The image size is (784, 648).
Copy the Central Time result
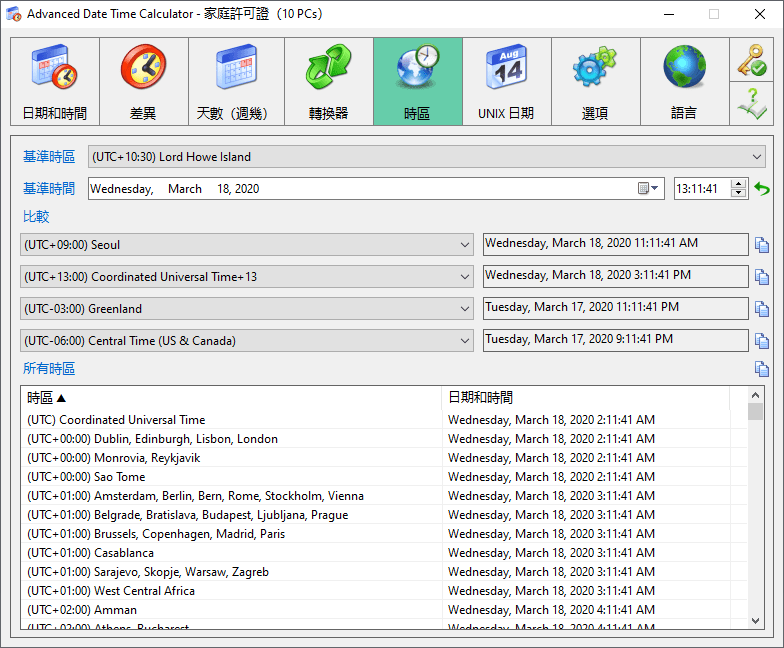tap(762, 341)
